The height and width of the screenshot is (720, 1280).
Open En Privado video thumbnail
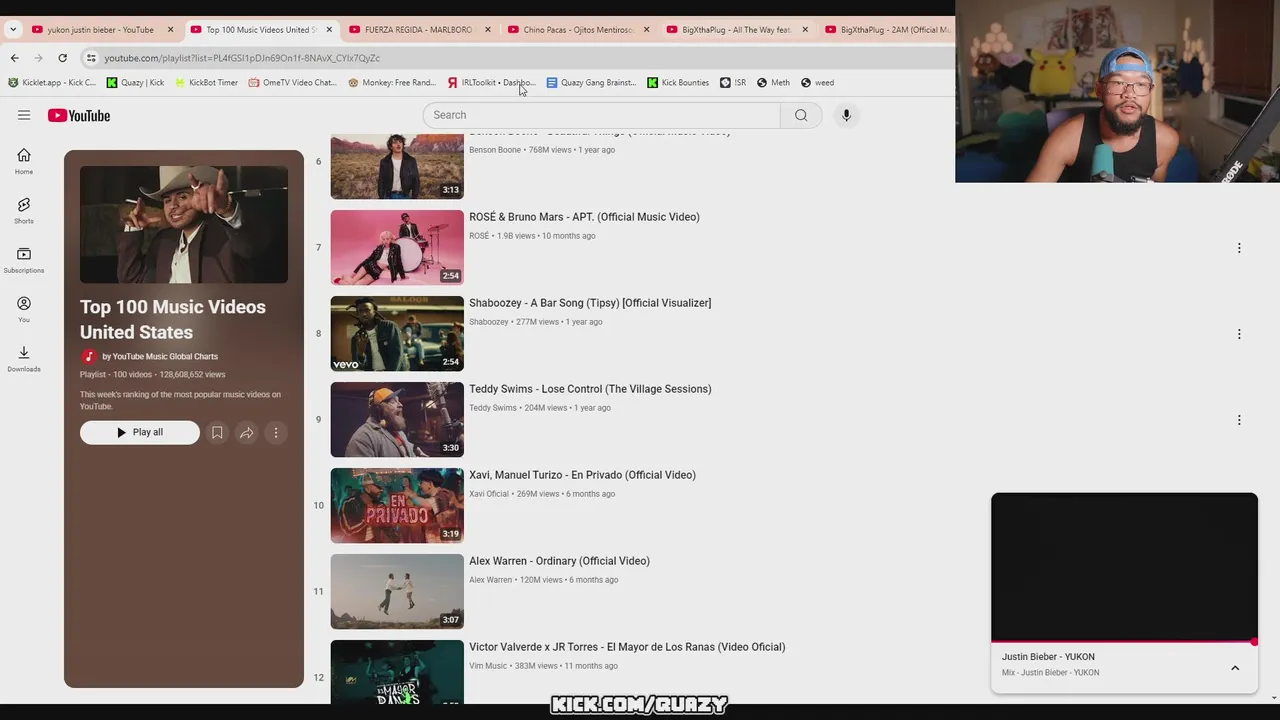[397, 506]
